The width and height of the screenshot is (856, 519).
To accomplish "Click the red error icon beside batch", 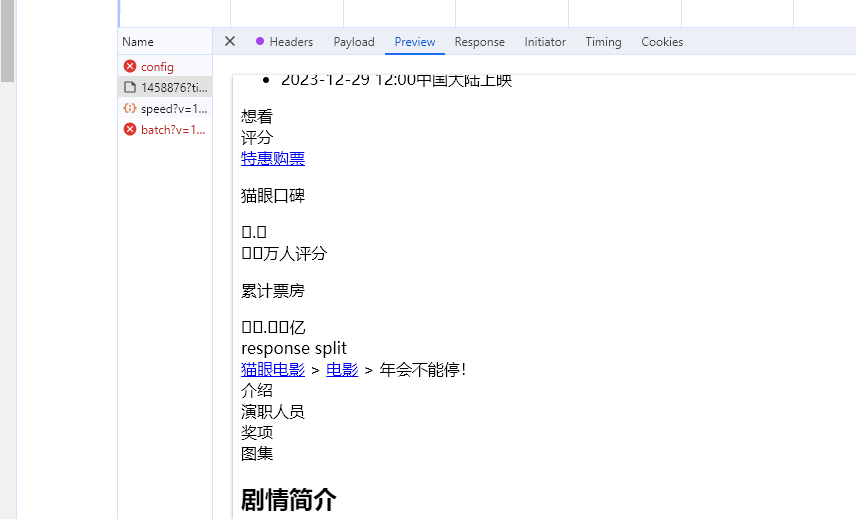I will point(130,129).
